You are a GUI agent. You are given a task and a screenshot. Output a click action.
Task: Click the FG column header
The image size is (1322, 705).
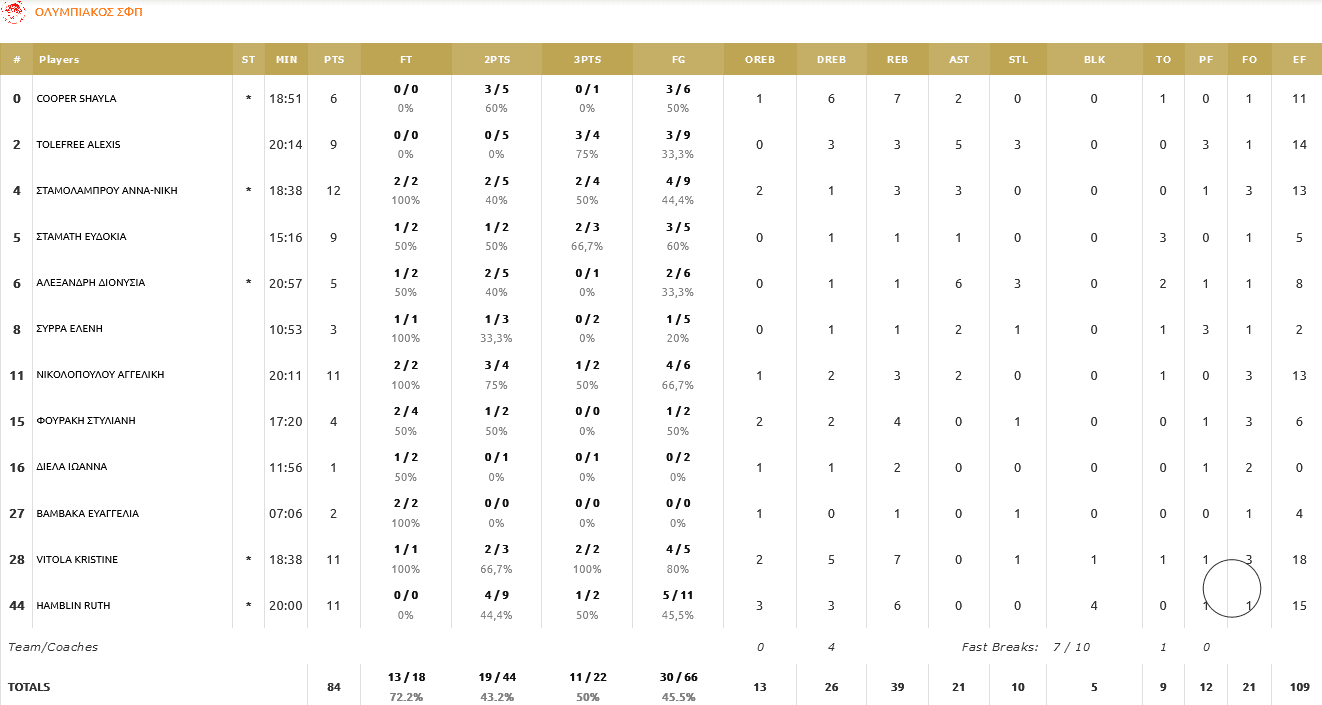[x=678, y=59]
